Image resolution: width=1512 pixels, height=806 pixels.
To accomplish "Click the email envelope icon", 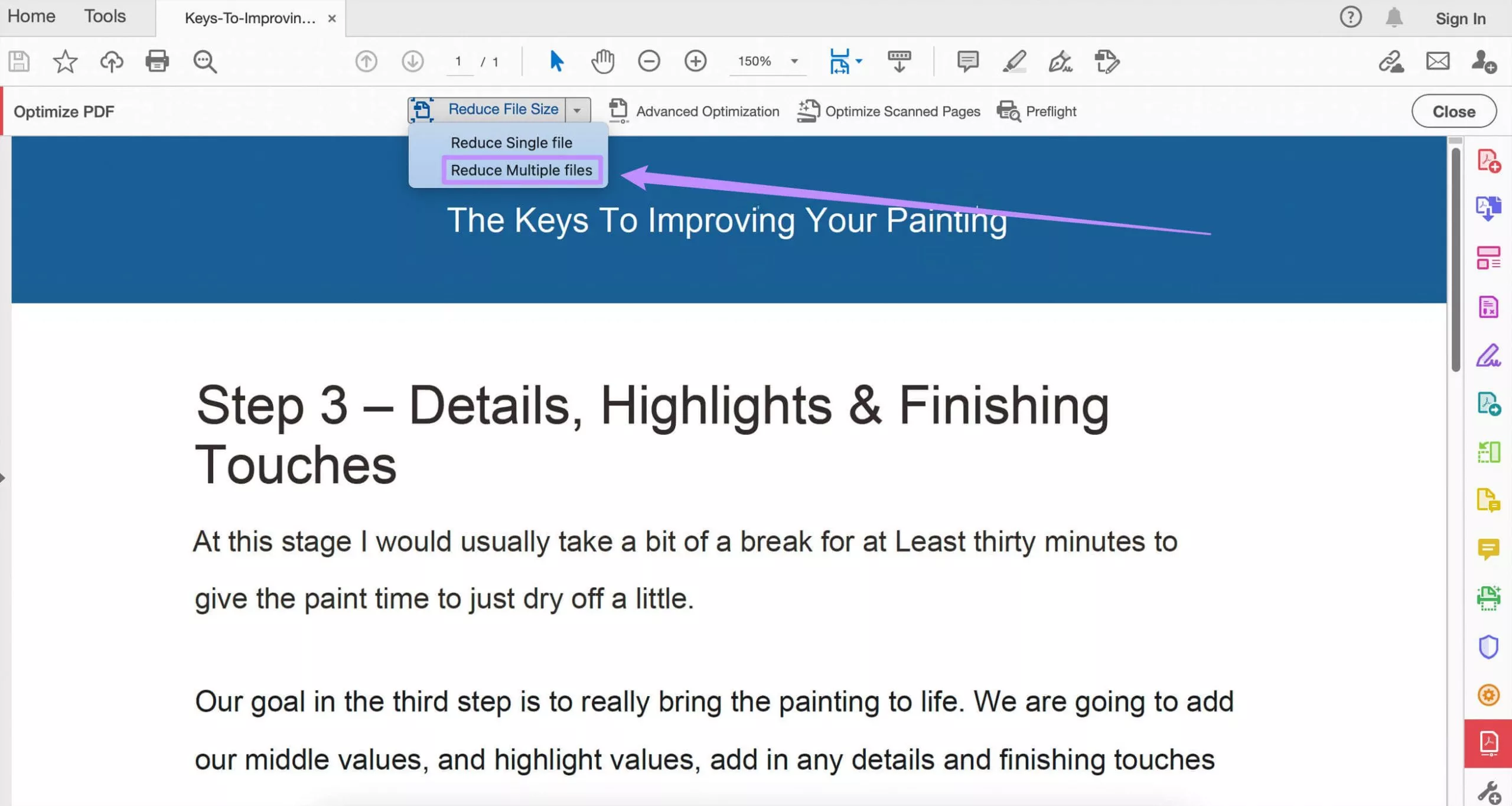I will click(x=1438, y=61).
